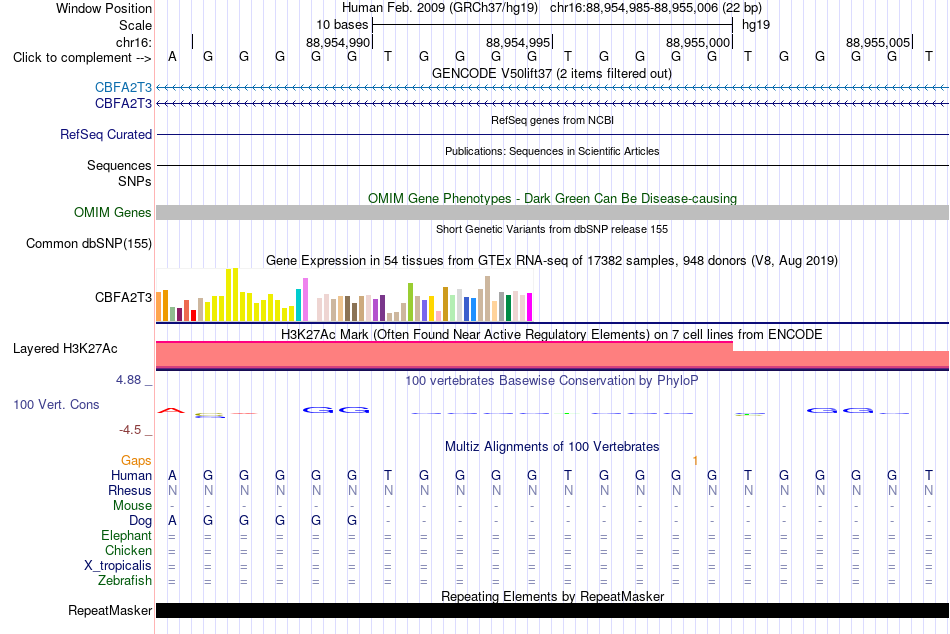
Task: Click H3K27Ac Mark ENCODE track title
Action: point(551,335)
